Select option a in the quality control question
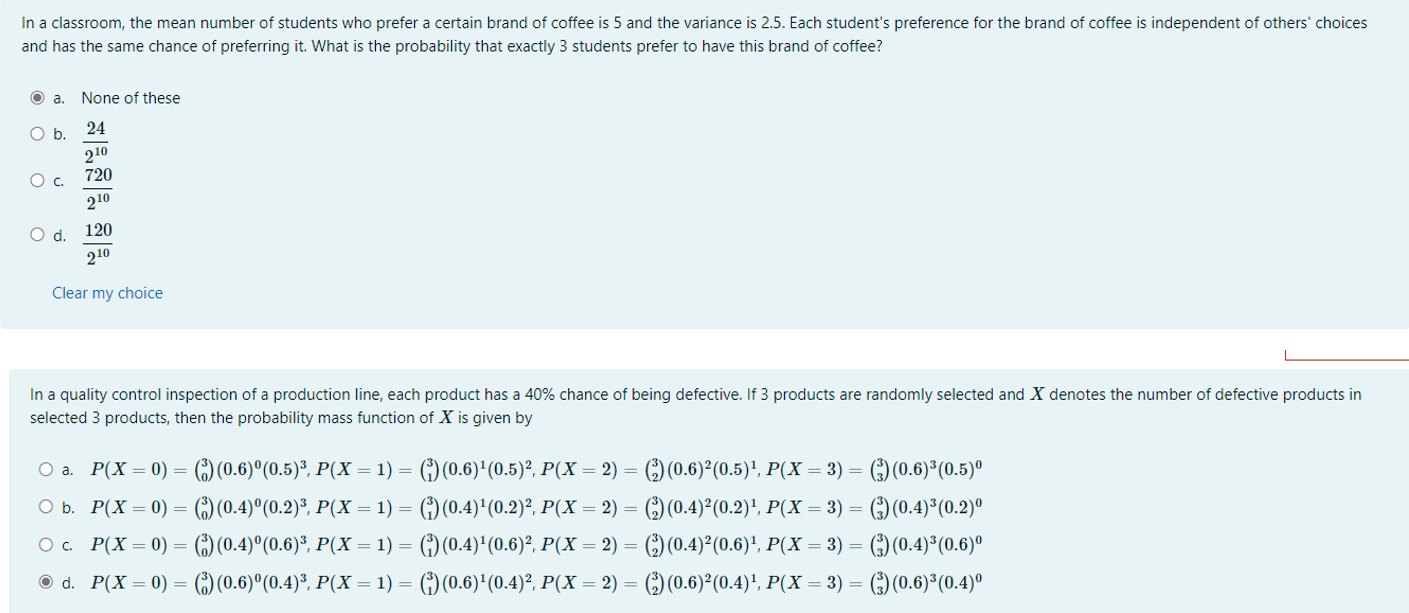The height and width of the screenshot is (613, 1409). (x=44, y=469)
